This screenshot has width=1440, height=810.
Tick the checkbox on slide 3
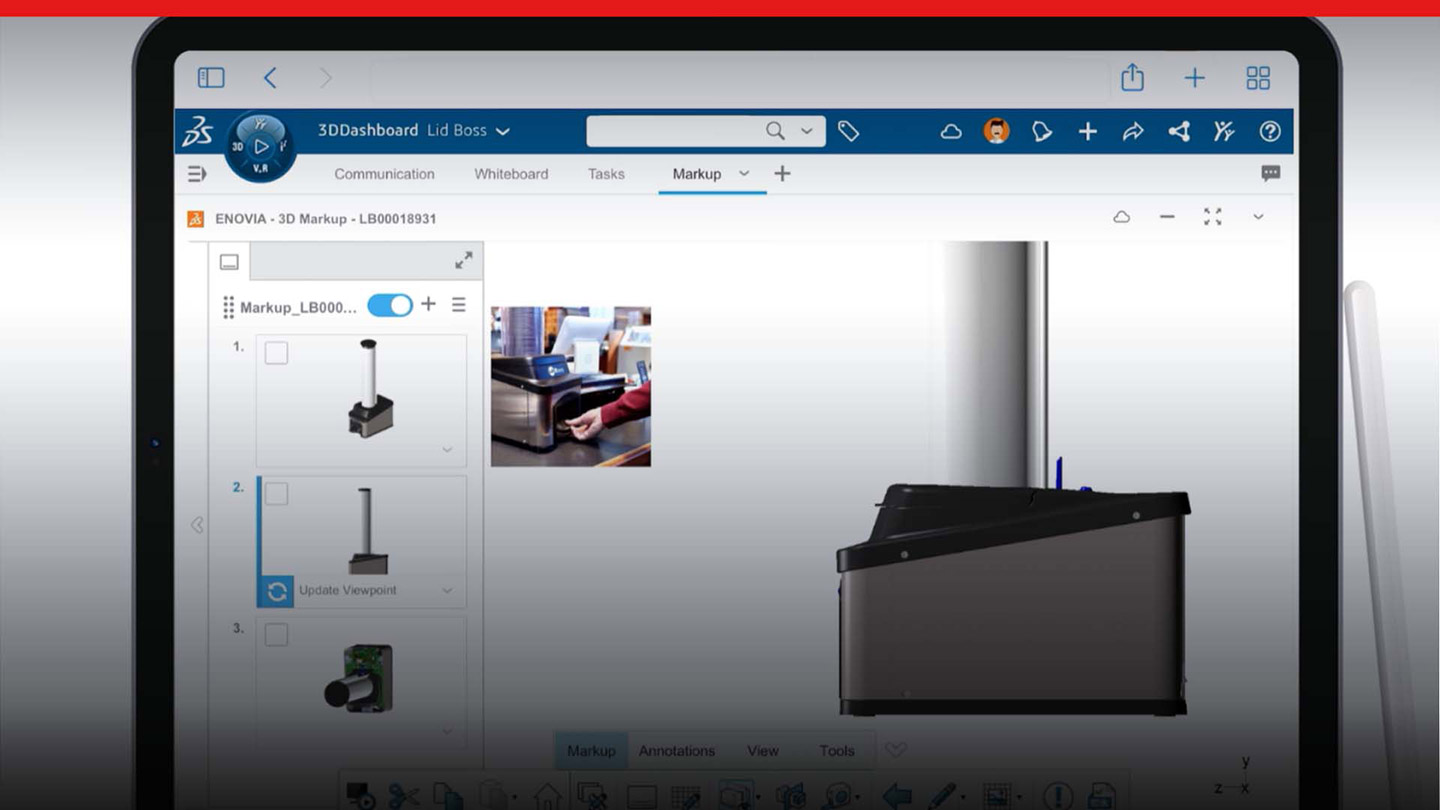277,635
